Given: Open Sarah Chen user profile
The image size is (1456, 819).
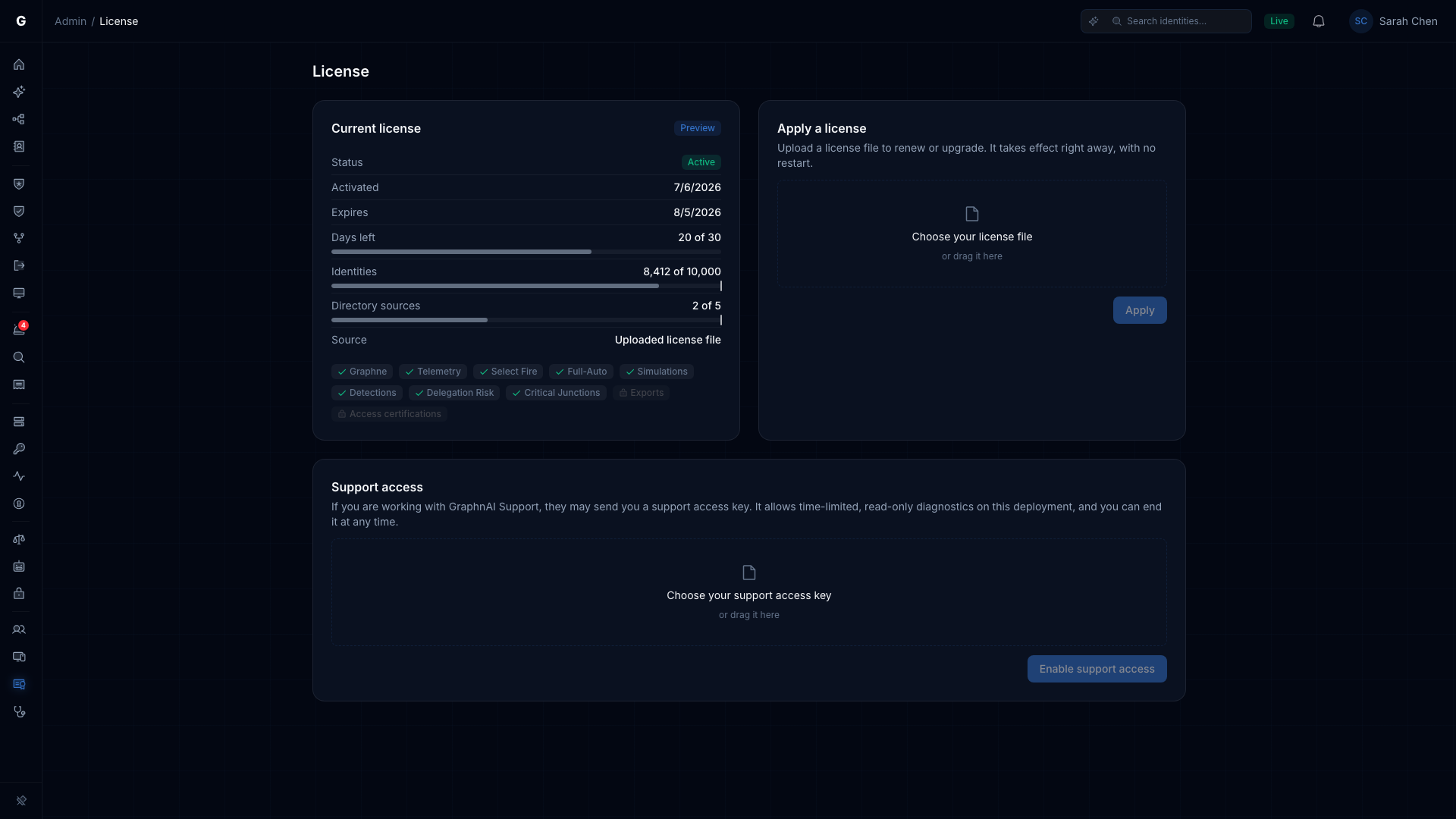Looking at the screenshot, I should coord(1393,21).
